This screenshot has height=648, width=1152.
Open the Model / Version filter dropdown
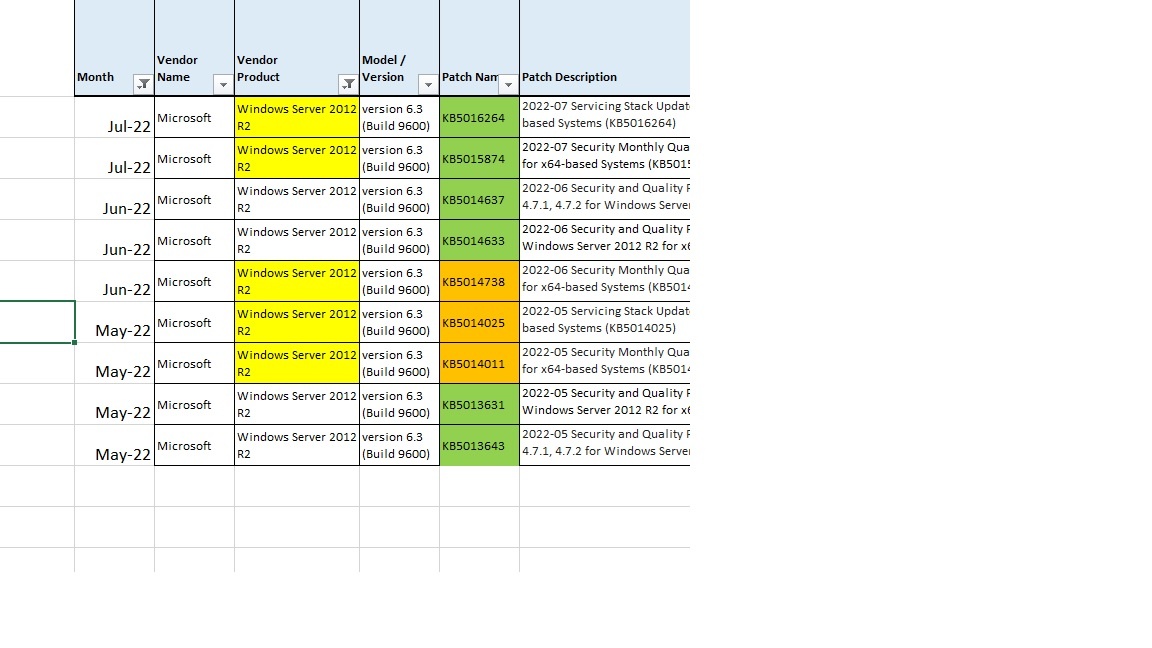(428, 84)
